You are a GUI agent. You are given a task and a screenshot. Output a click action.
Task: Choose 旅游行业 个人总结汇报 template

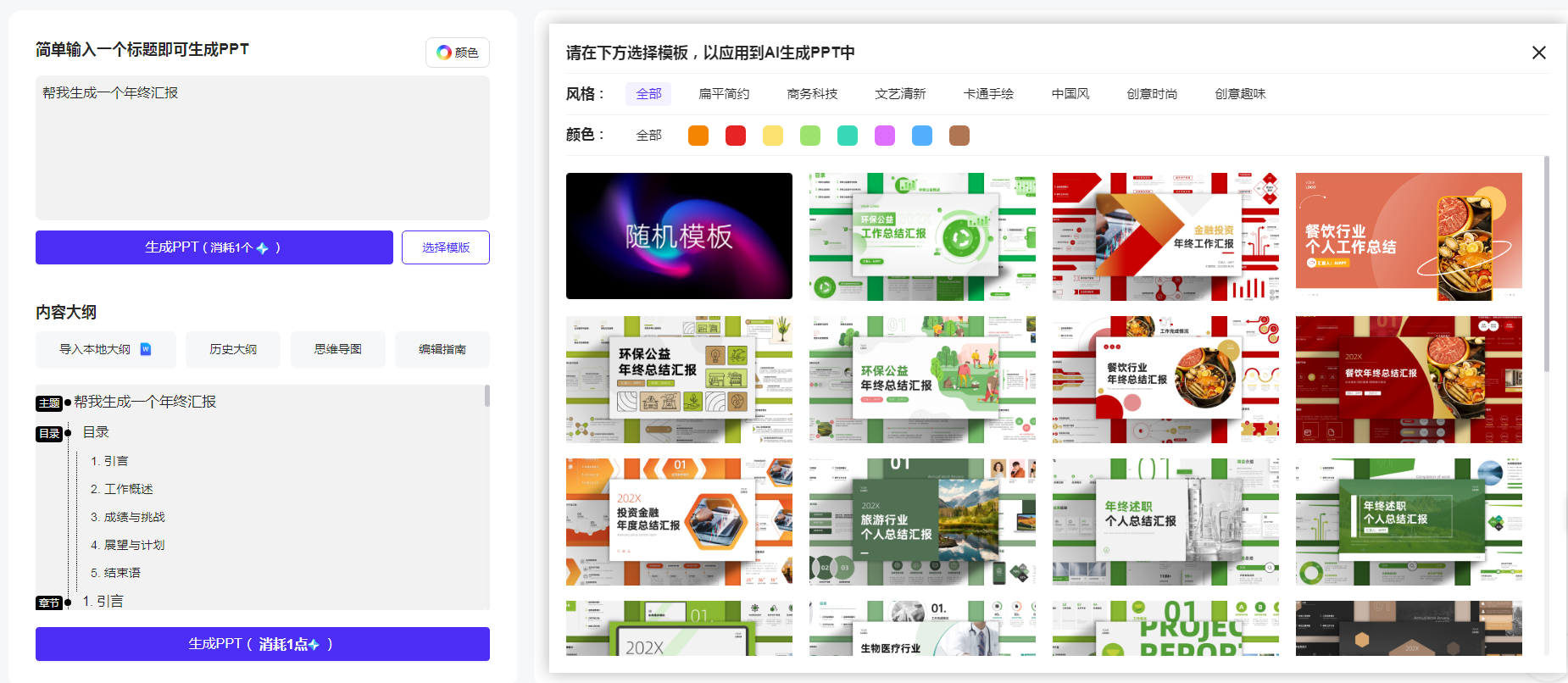(922, 522)
